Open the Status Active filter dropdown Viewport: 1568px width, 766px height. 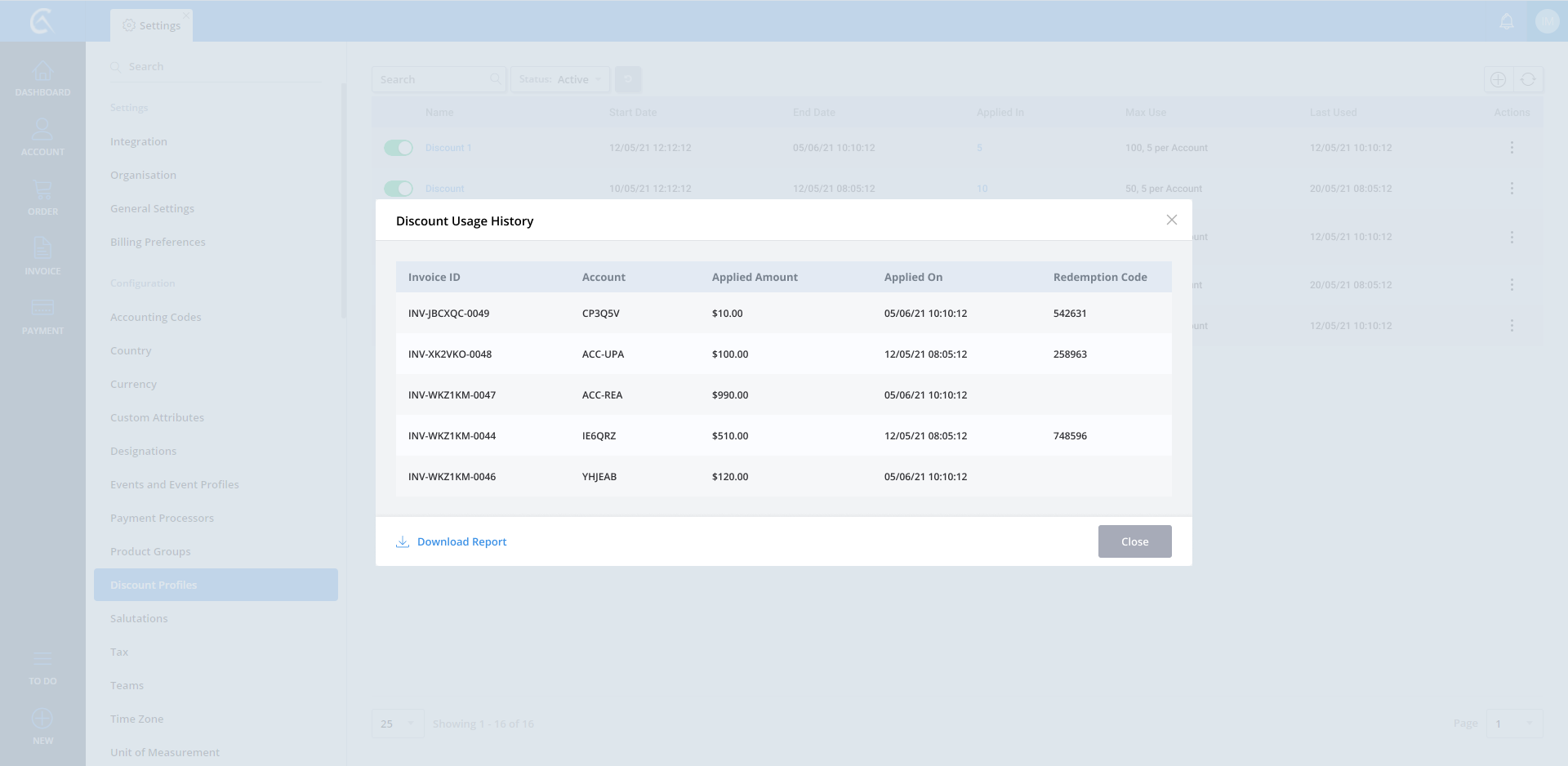pyautogui.click(x=560, y=79)
